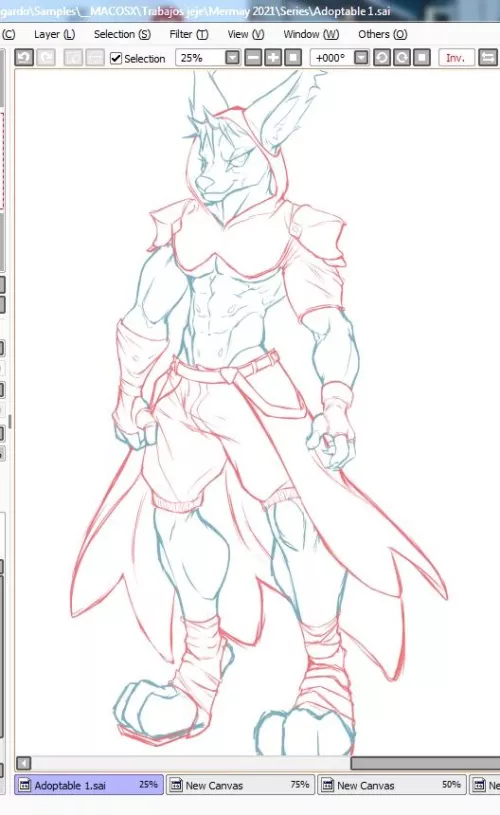
Task: Click the Redo arrow icon
Action: 46,57
